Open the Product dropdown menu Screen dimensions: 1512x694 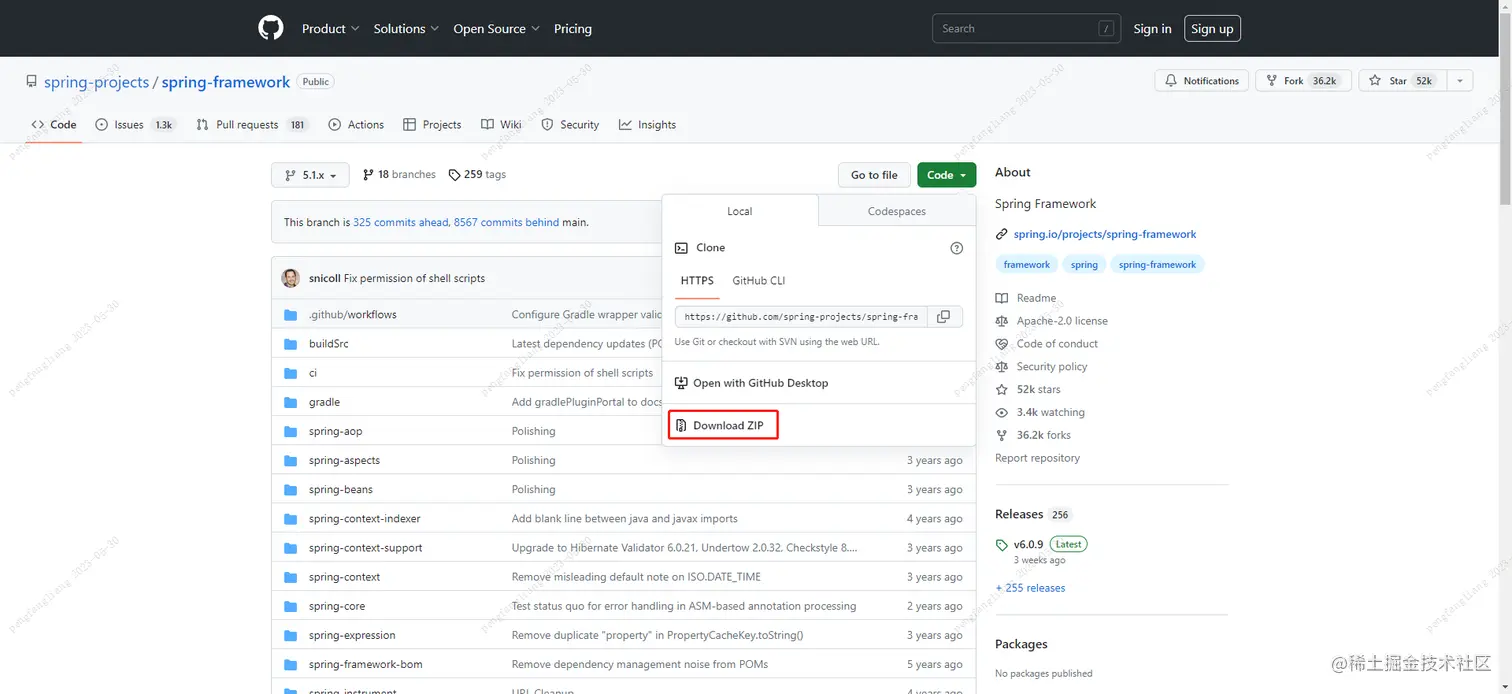tap(330, 29)
